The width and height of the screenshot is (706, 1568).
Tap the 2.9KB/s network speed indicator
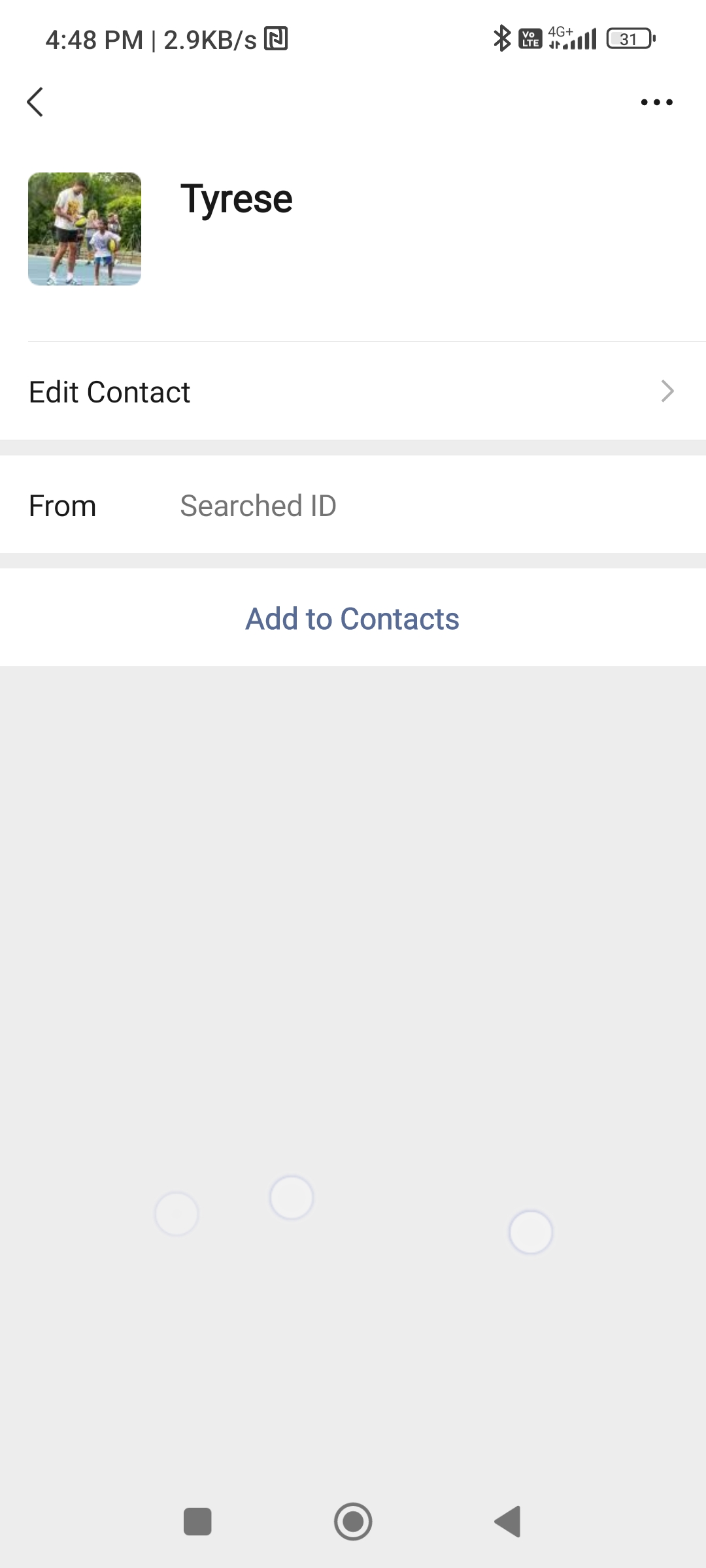210,40
